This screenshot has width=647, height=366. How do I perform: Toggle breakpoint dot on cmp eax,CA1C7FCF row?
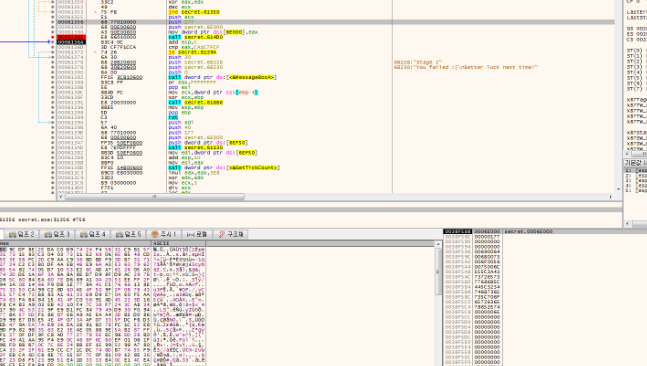pyautogui.click(x=52, y=47)
